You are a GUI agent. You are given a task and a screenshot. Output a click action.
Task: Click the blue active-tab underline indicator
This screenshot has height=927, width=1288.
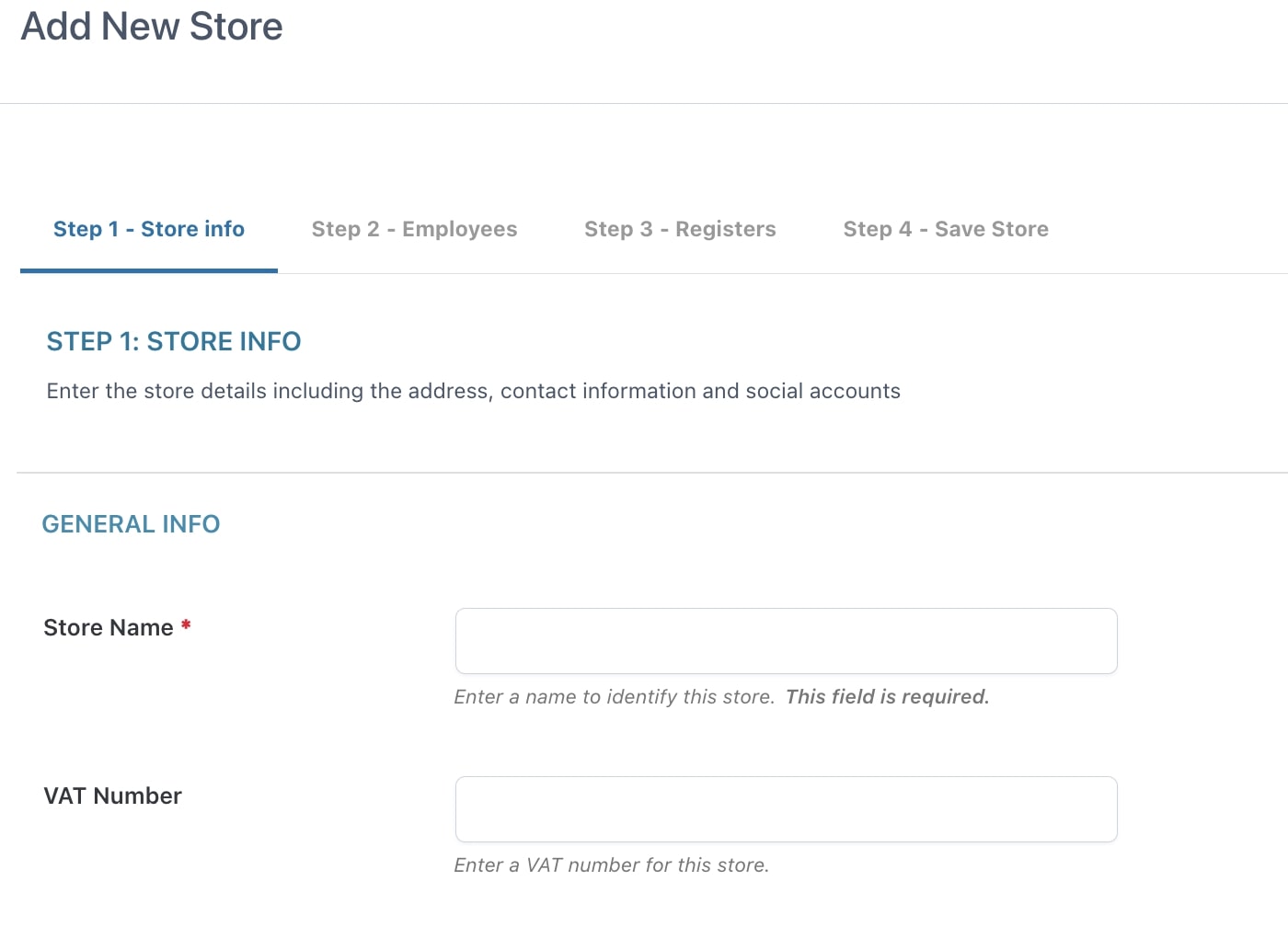(149, 271)
